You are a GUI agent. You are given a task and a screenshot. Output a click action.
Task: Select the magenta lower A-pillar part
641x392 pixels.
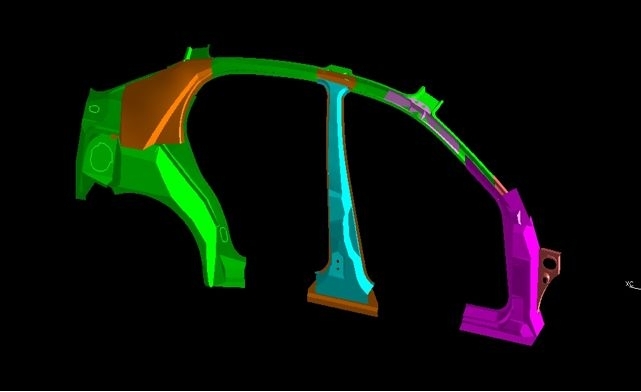point(518,253)
